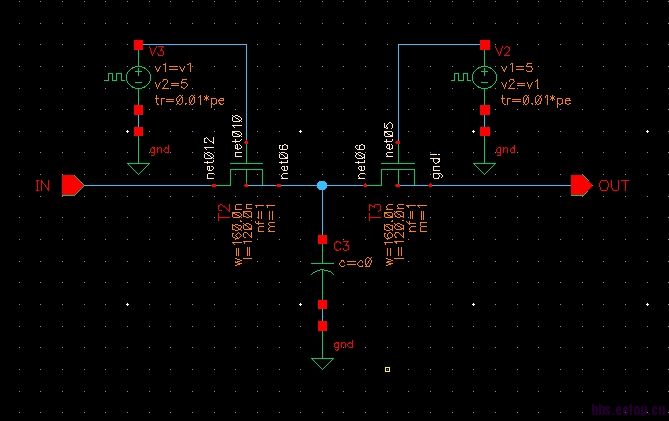Click the T3 transistor name label
Image resolution: width=669 pixels, height=421 pixels.
(375, 212)
